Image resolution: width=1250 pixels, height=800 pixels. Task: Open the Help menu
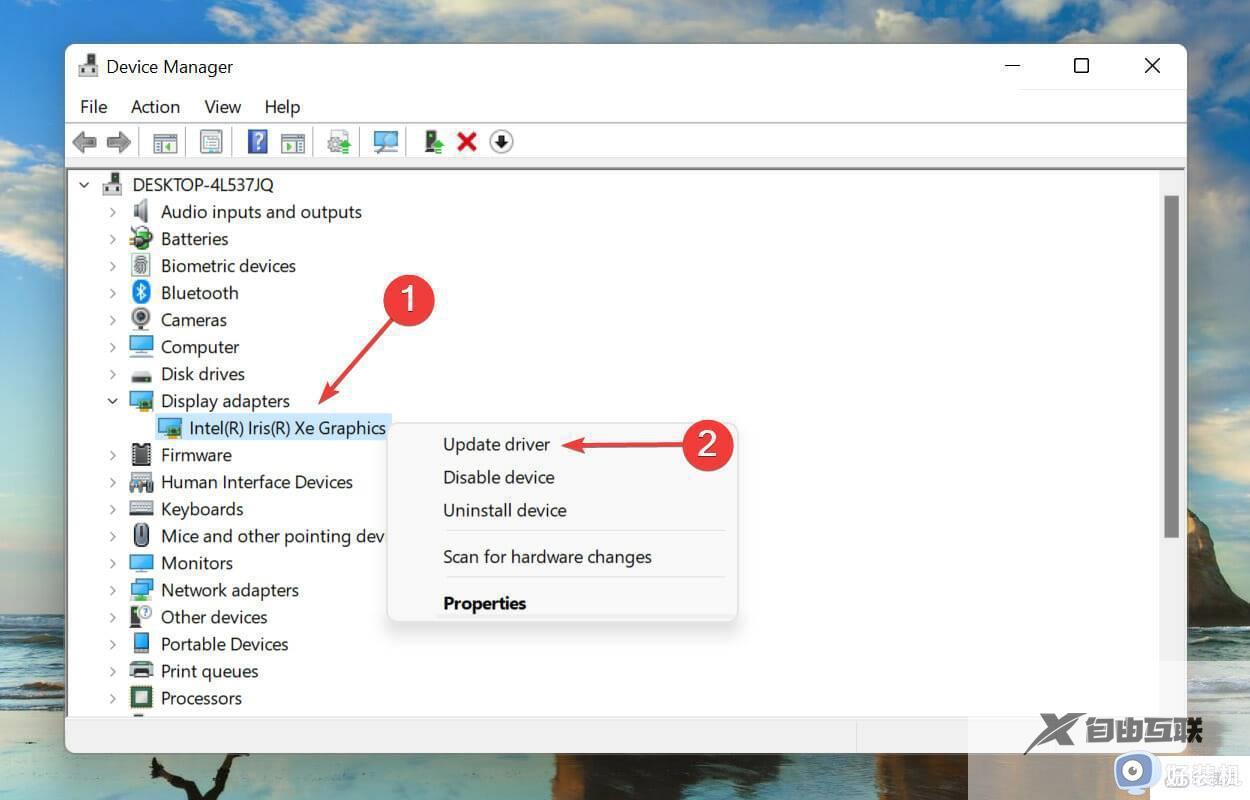pyautogui.click(x=282, y=107)
